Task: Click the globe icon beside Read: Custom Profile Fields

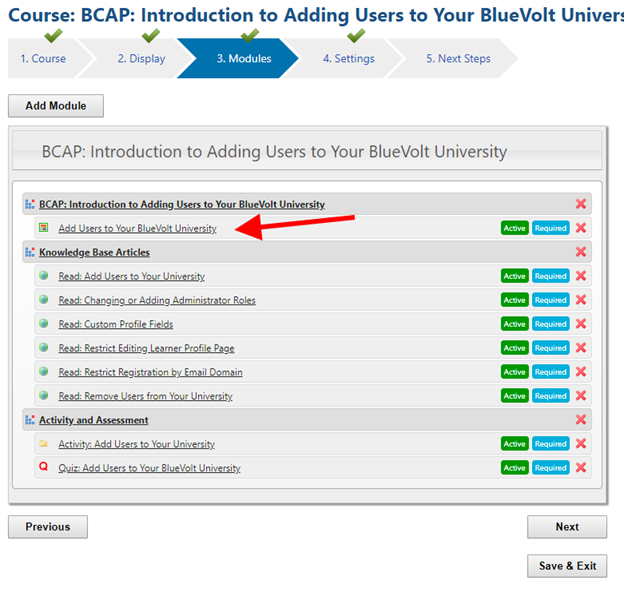Action: click(x=44, y=323)
